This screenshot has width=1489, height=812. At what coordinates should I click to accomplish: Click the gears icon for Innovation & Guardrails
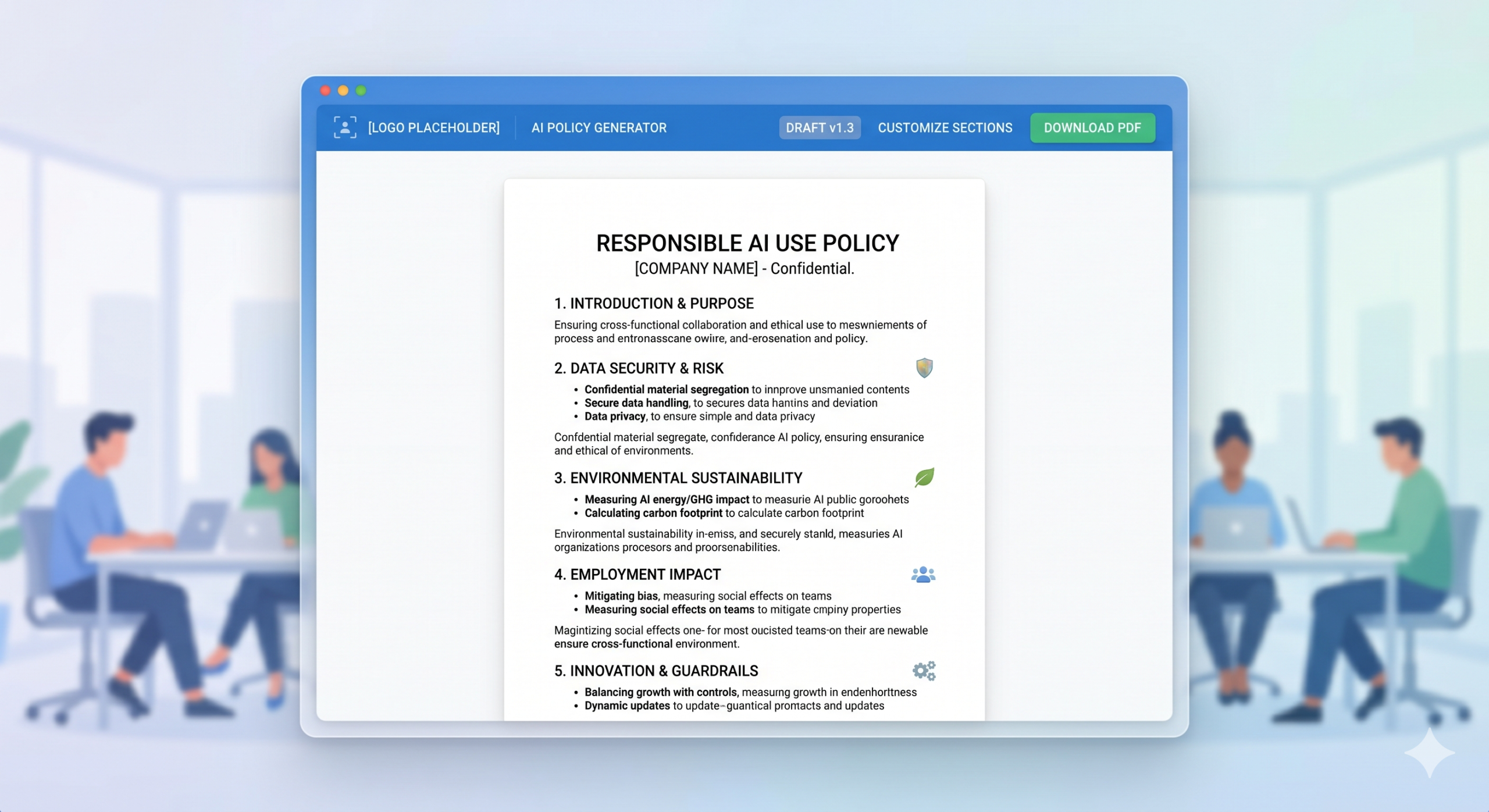click(x=924, y=671)
